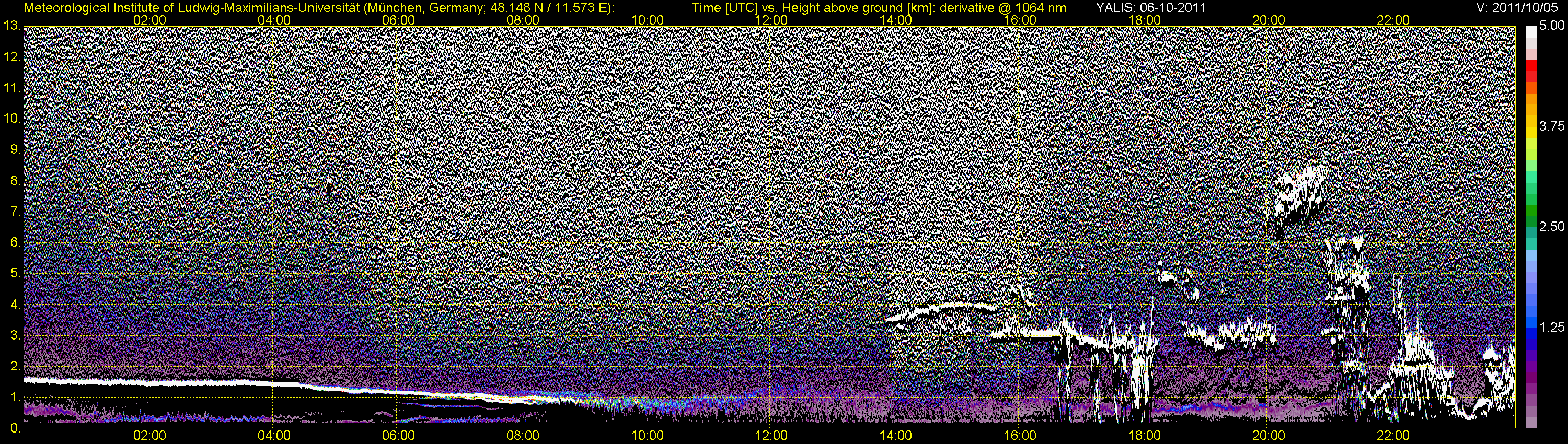The height and width of the screenshot is (444, 1568).
Task: Click the 12:00 label on the lower time axis
Action: tap(771, 436)
